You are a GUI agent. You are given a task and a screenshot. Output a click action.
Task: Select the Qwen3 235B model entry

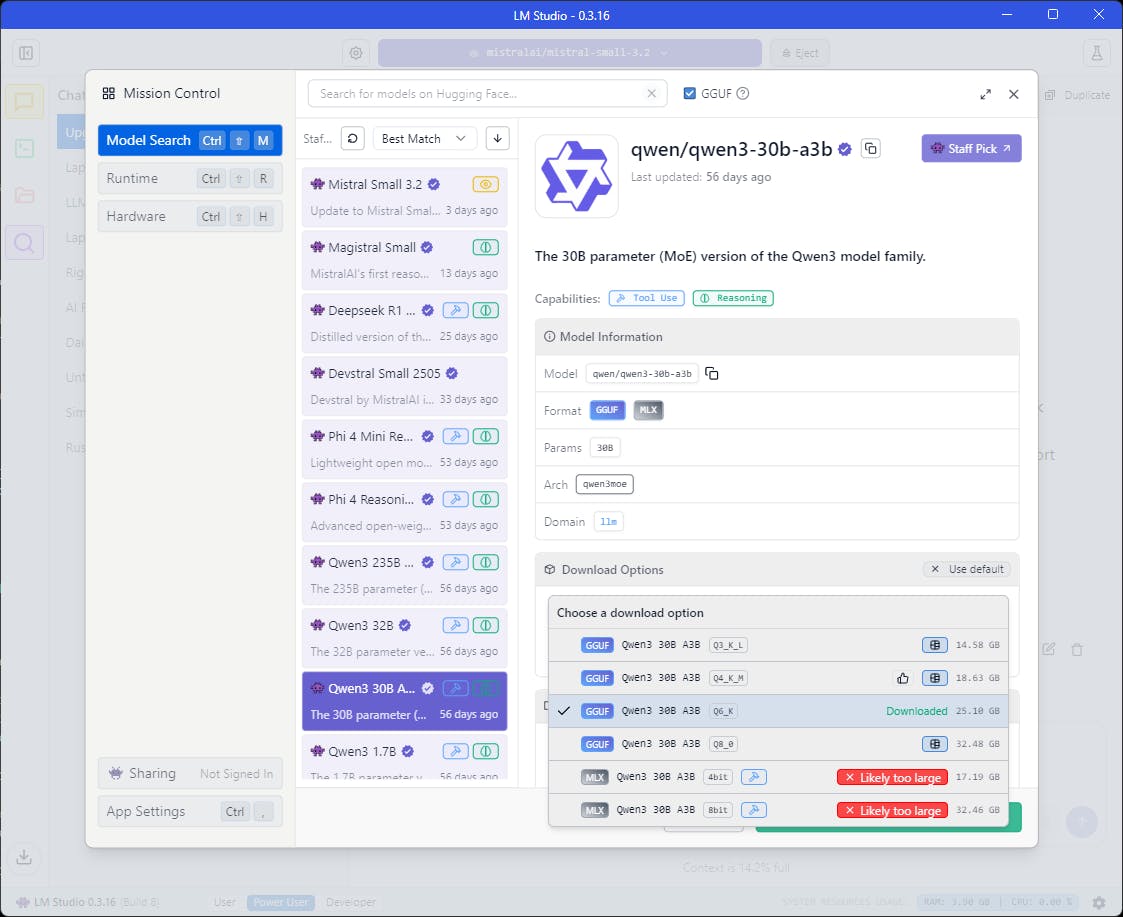[405, 575]
